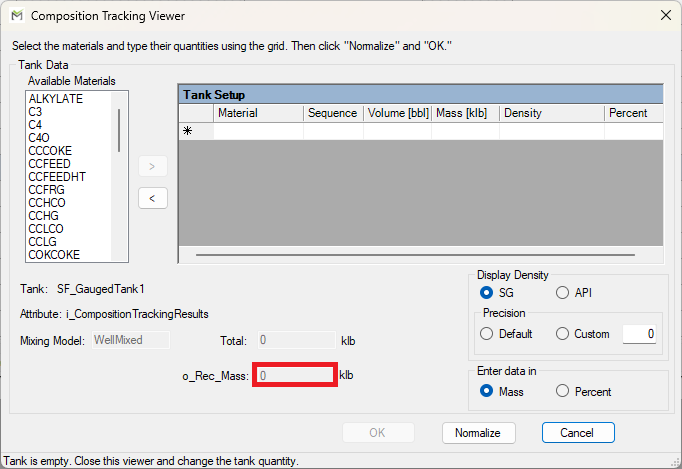Select API display density option

[562, 293]
